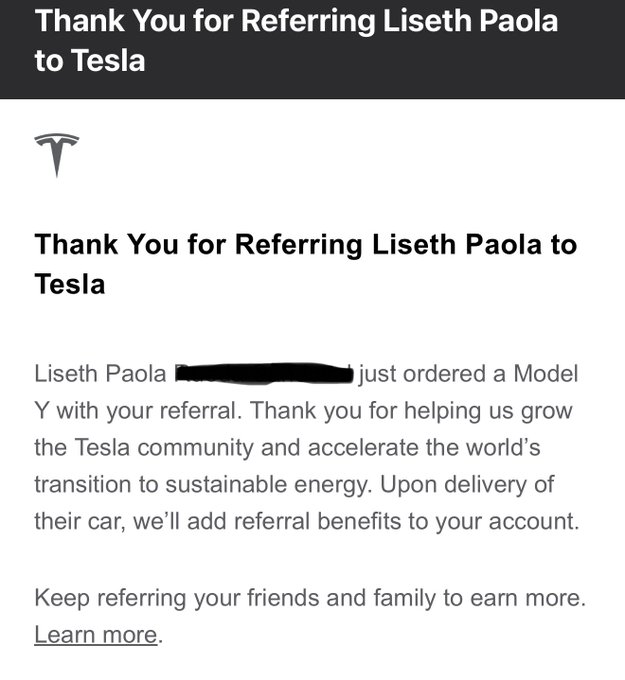Click "family to earn more" text
The height and width of the screenshot is (680, 625).
[x=479, y=598]
